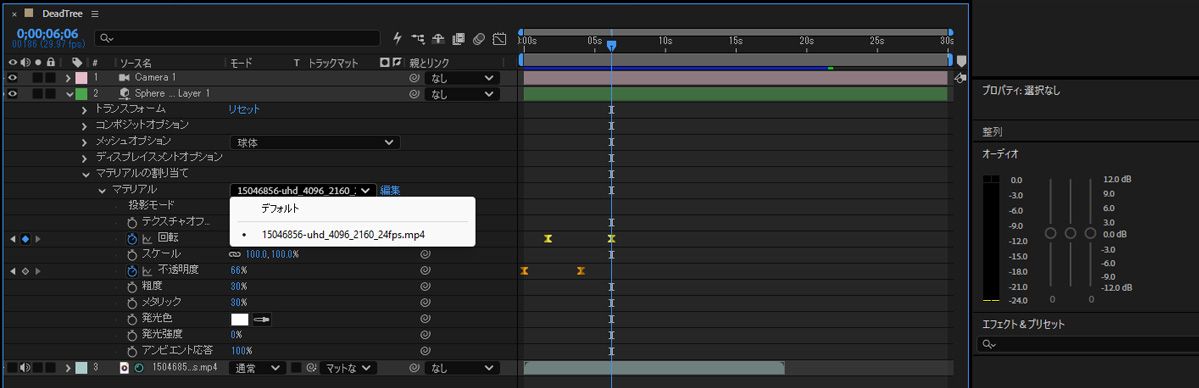Click the middle audio level slider handle
Image resolution: width=1199 pixels, height=388 pixels.
(1071, 233)
